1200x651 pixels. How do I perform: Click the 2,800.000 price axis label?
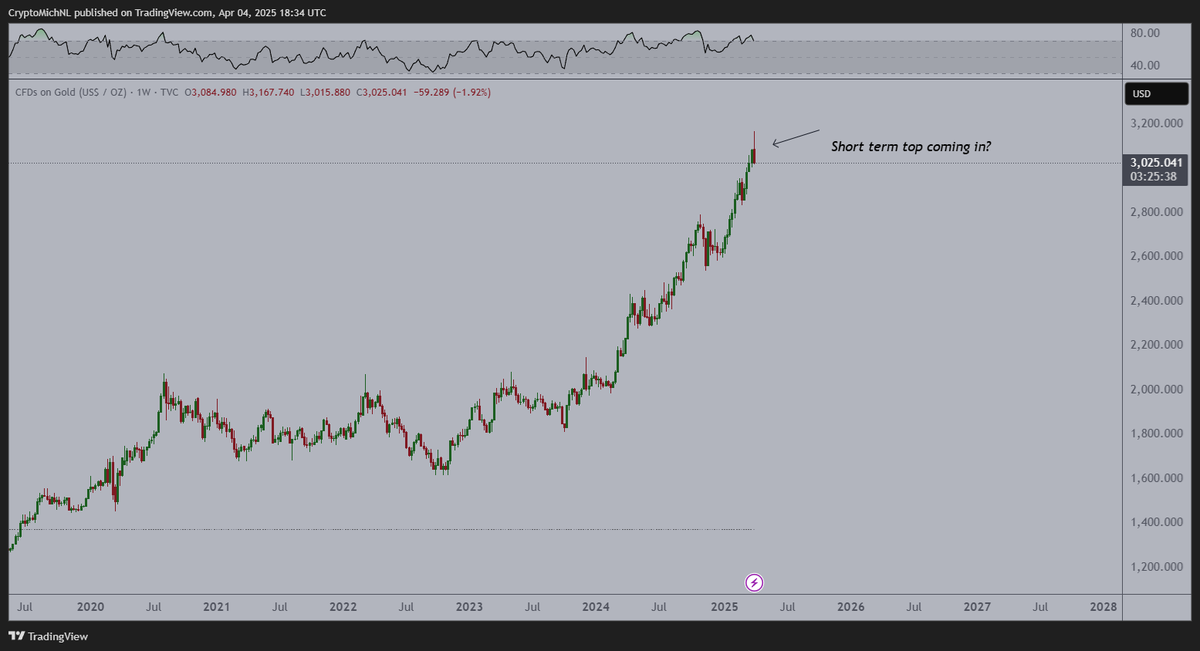(x=1159, y=212)
